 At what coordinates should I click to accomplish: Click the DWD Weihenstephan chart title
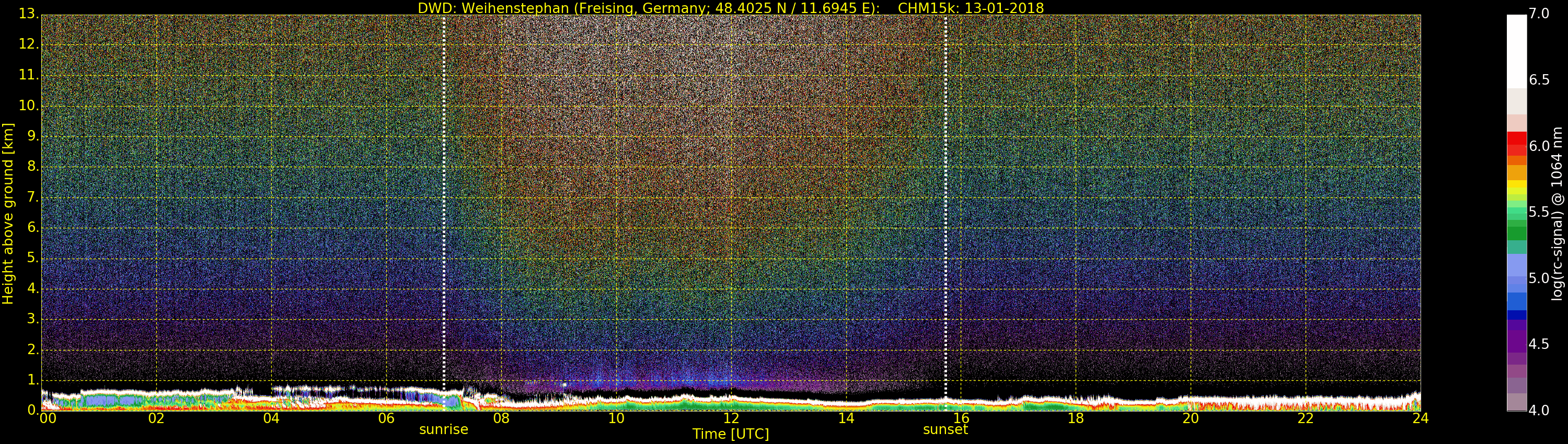click(x=731, y=8)
